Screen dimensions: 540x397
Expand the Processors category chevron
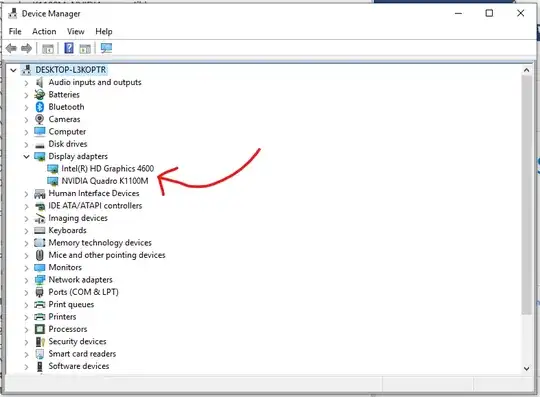(x=26, y=330)
